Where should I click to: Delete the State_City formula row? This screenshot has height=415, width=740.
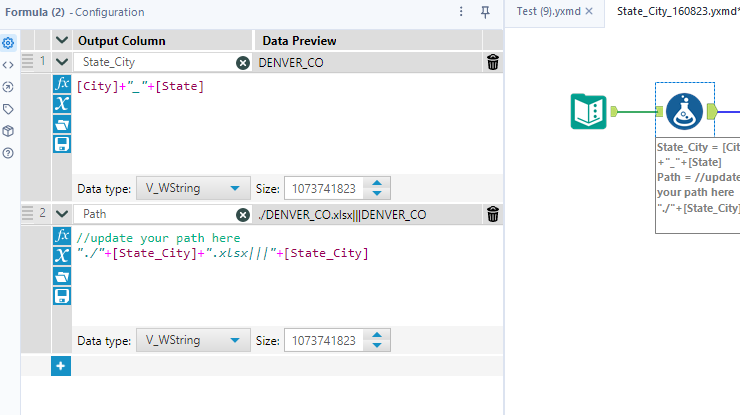493,62
